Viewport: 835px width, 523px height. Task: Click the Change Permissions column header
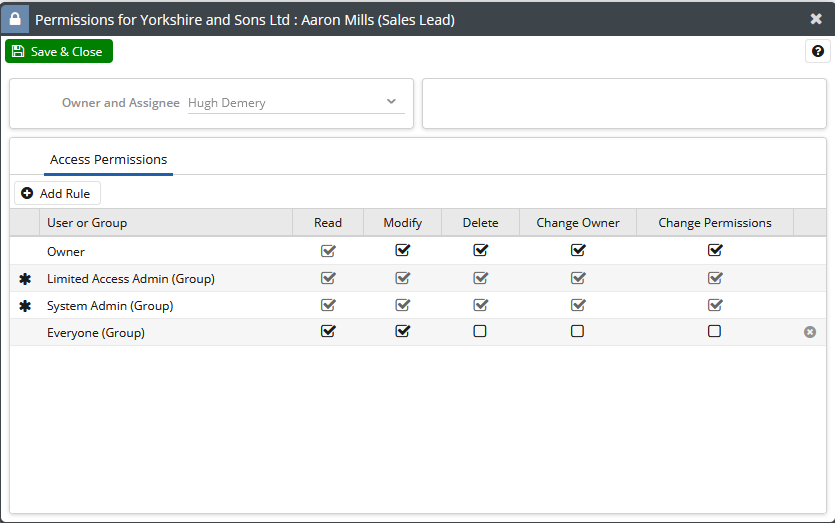[715, 223]
